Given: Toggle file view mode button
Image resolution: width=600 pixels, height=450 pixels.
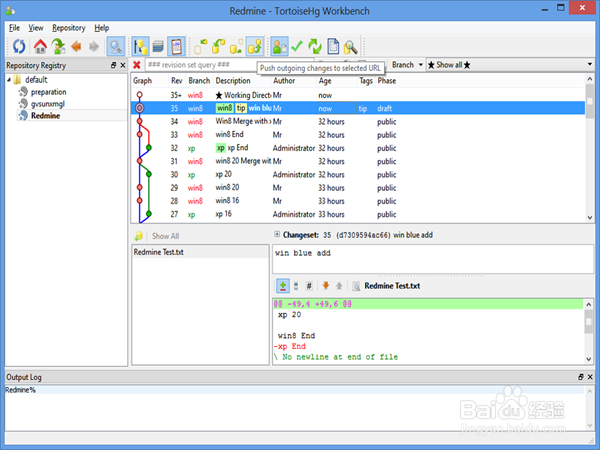Looking at the screenshot, I should (x=296, y=286).
